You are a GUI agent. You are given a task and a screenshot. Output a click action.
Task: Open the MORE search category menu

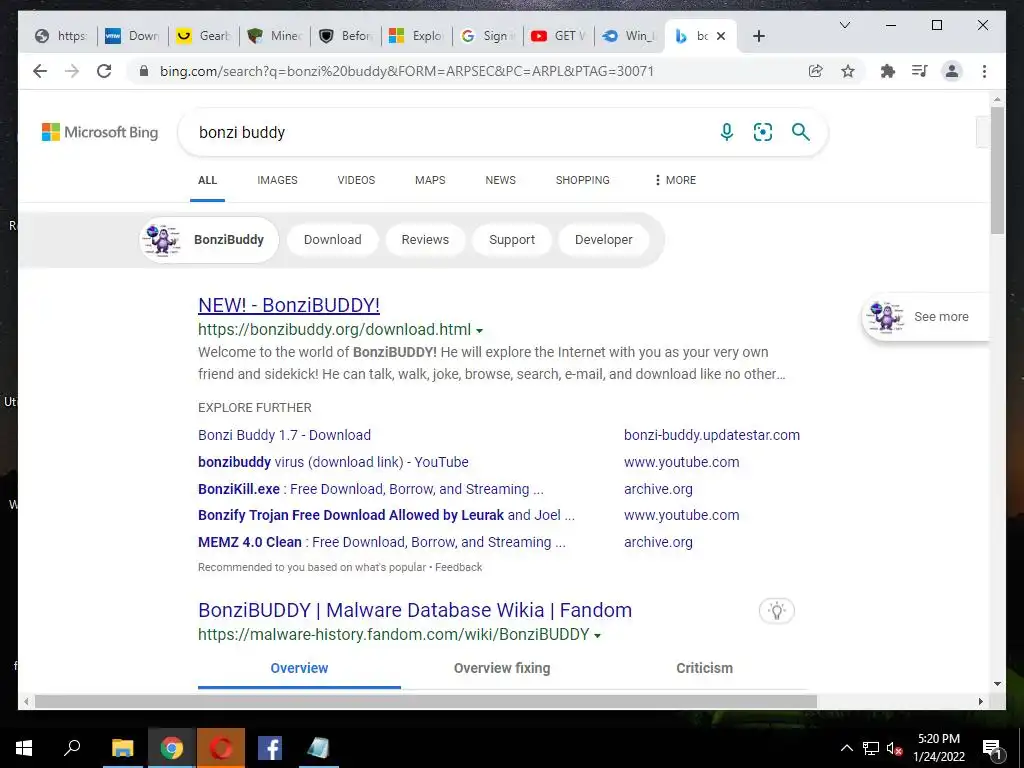(x=675, y=180)
